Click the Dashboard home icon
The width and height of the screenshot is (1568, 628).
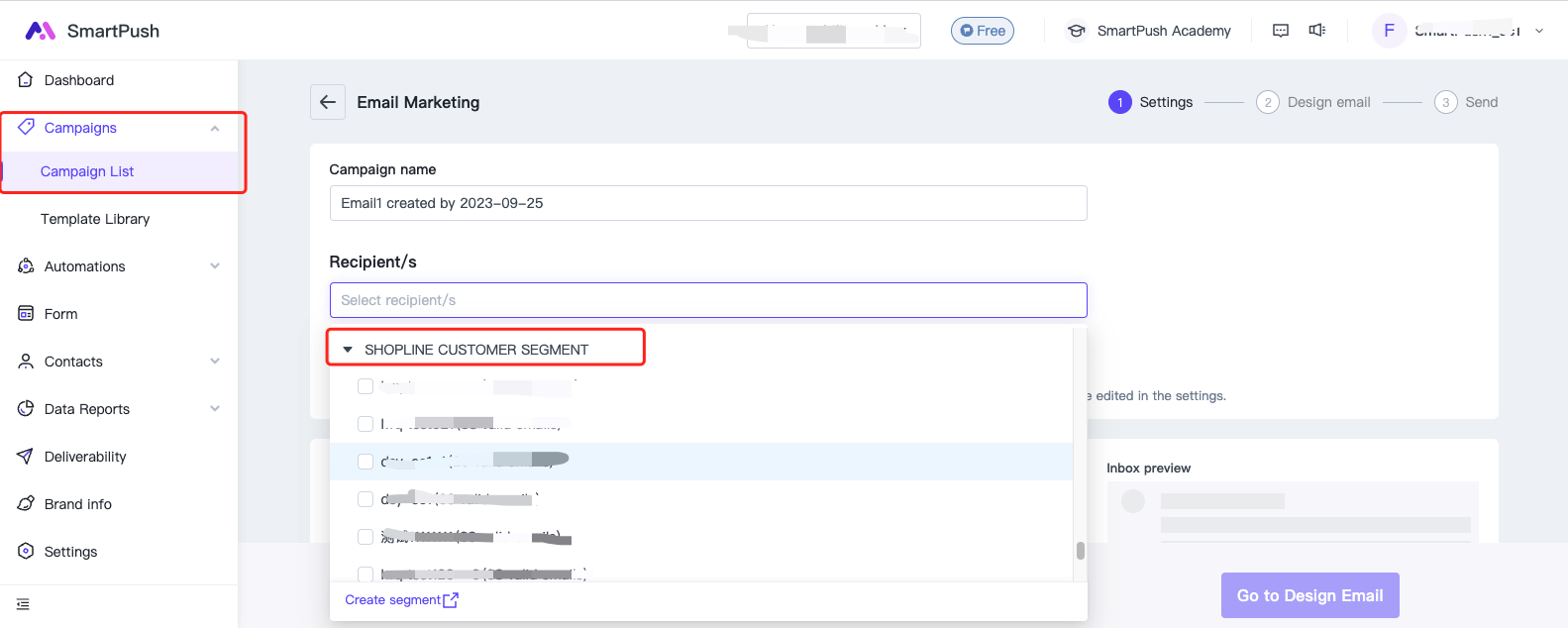[x=26, y=80]
